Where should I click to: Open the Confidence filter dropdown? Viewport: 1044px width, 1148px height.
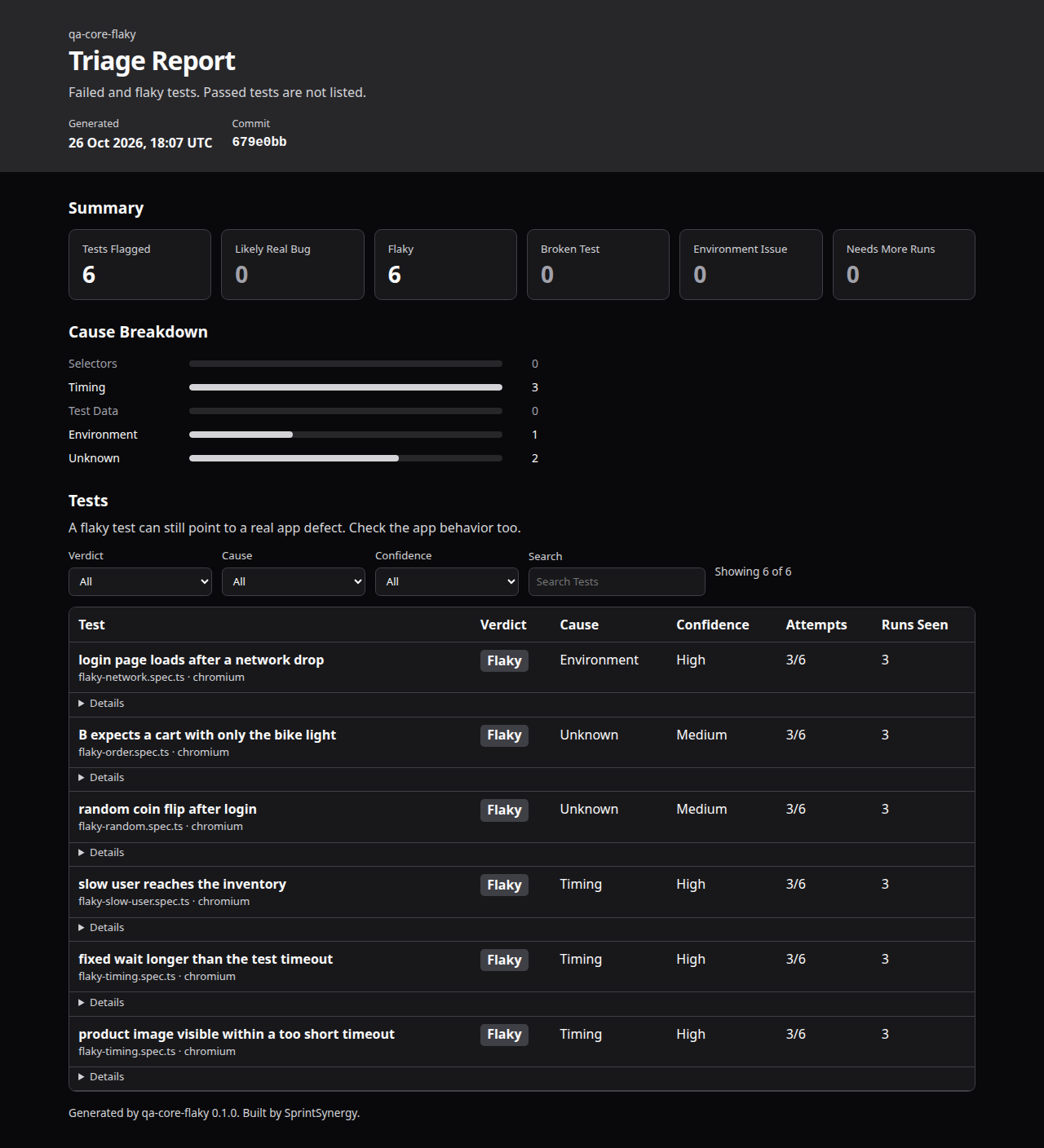(x=447, y=581)
